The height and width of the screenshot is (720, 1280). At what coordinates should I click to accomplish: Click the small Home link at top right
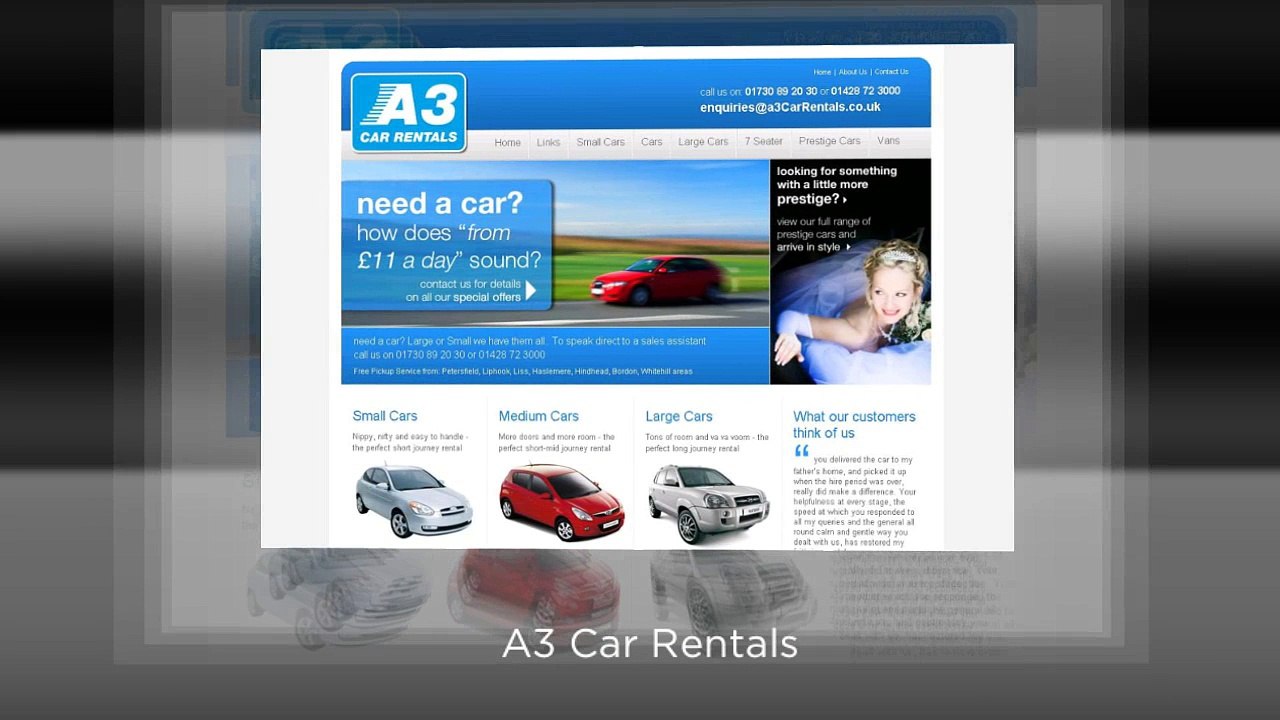(822, 72)
